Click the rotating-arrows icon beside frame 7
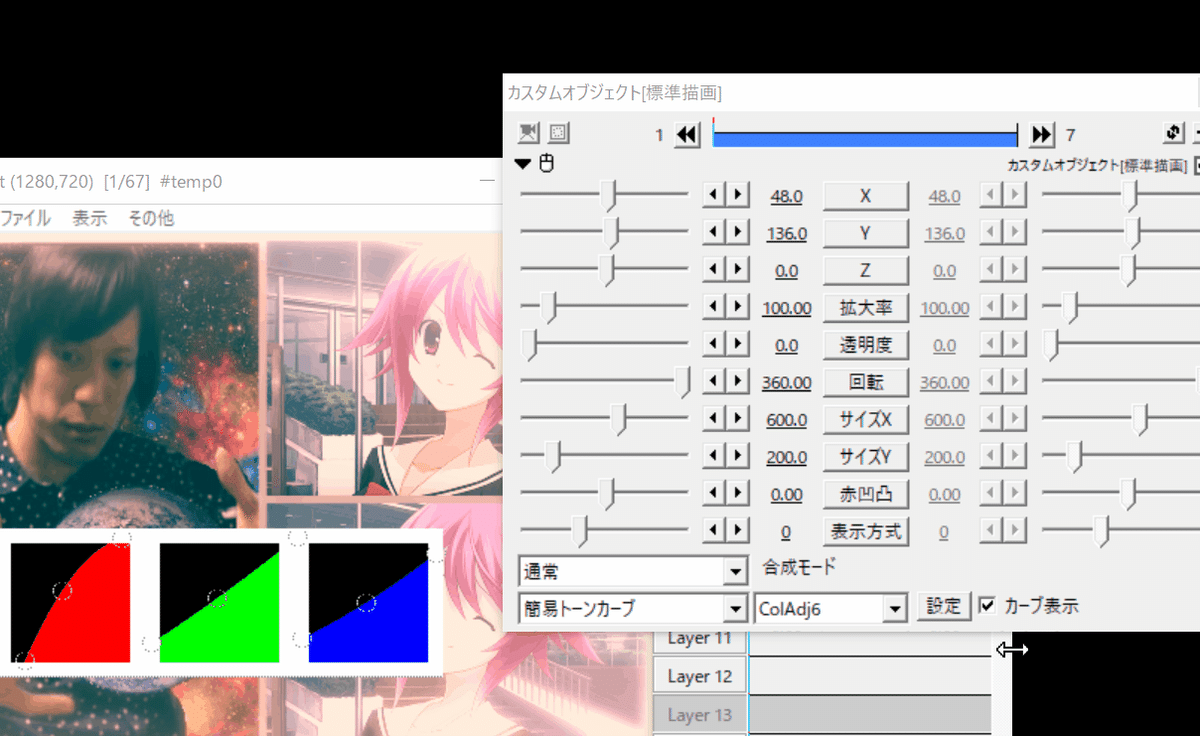Image resolution: width=1200 pixels, height=736 pixels. click(x=1174, y=133)
